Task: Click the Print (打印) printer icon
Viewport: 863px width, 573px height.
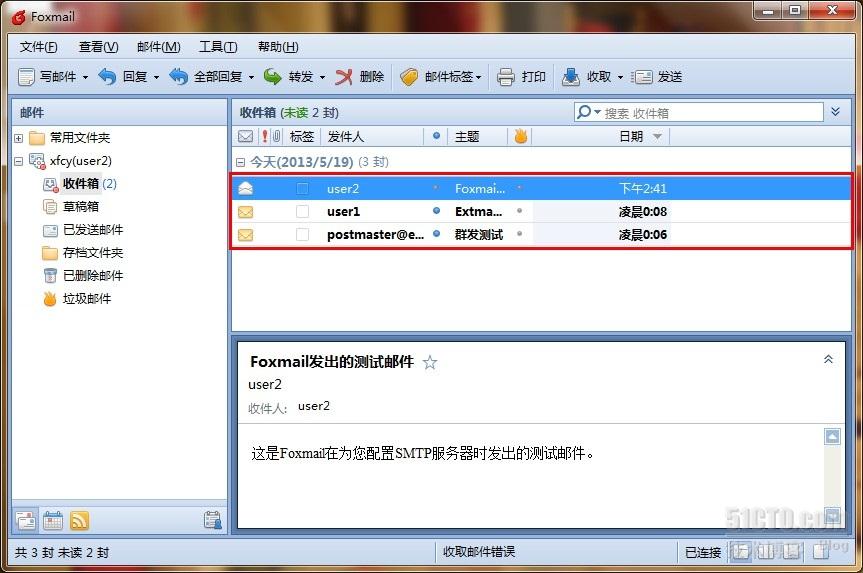Action: pyautogui.click(x=505, y=77)
